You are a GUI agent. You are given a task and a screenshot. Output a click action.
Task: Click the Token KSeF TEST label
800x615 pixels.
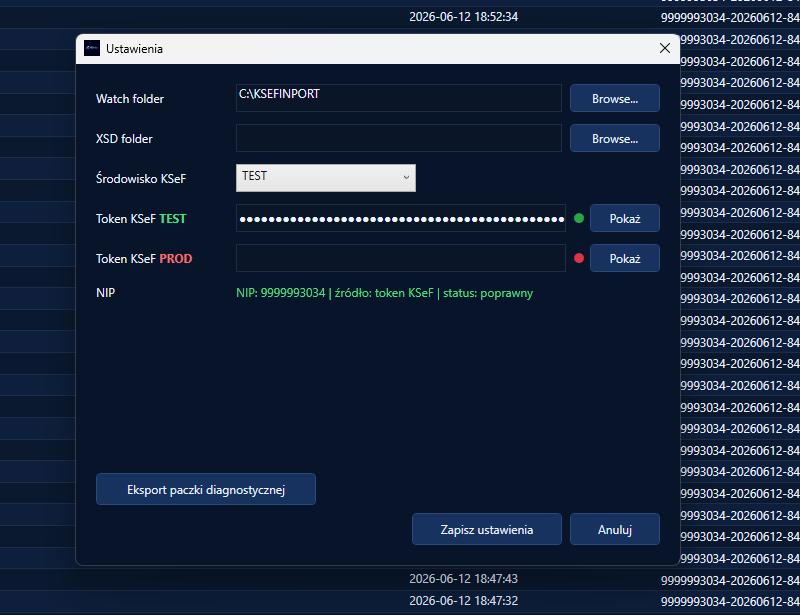click(141, 218)
